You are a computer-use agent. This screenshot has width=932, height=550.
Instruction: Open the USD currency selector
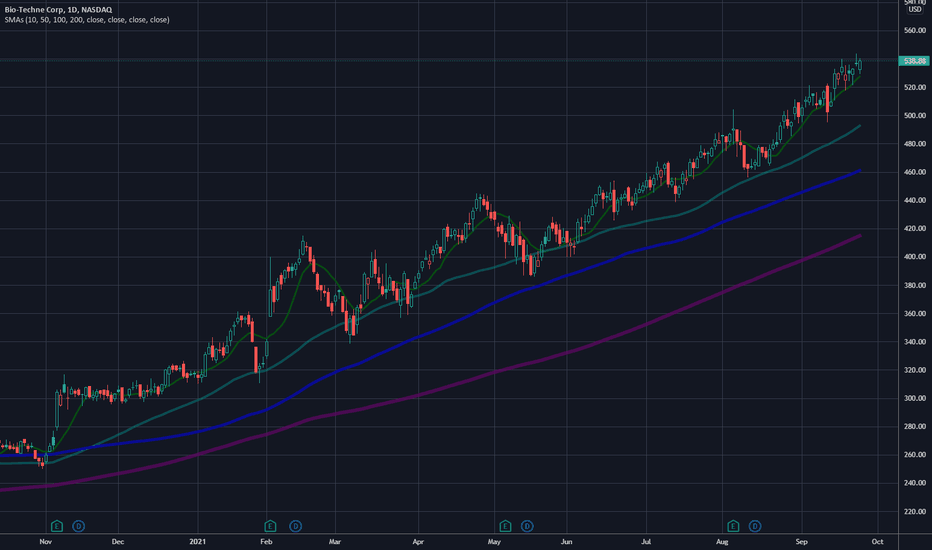pyautogui.click(x=915, y=10)
